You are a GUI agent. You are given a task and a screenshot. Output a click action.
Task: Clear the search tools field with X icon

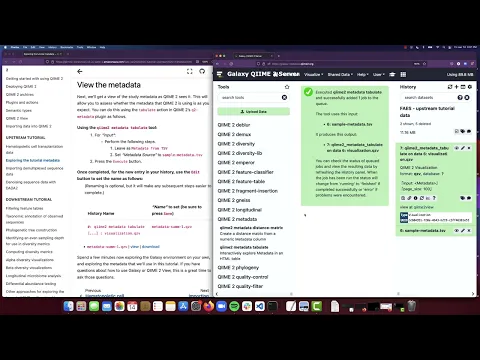pos(284,97)
